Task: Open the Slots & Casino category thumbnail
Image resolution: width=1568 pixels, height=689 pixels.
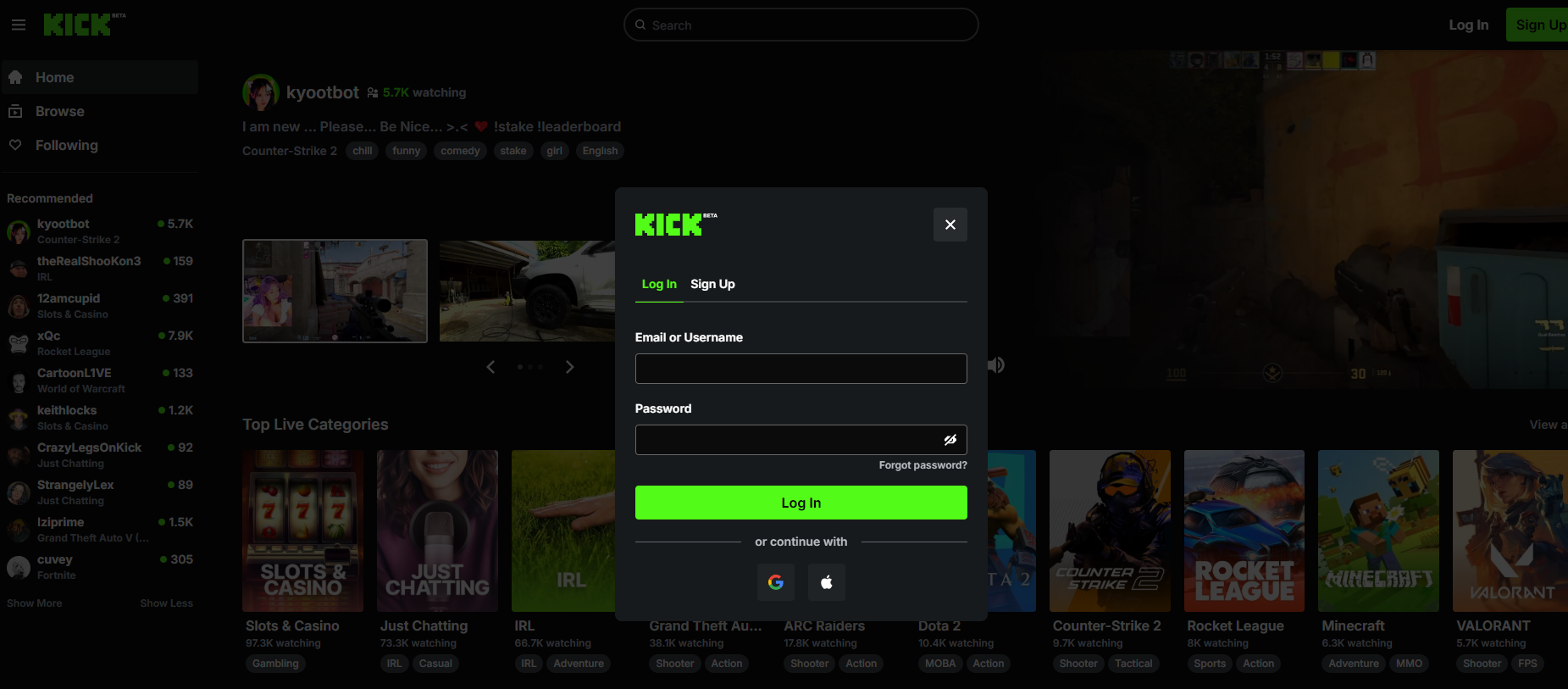Action: (x=302, y=531)
